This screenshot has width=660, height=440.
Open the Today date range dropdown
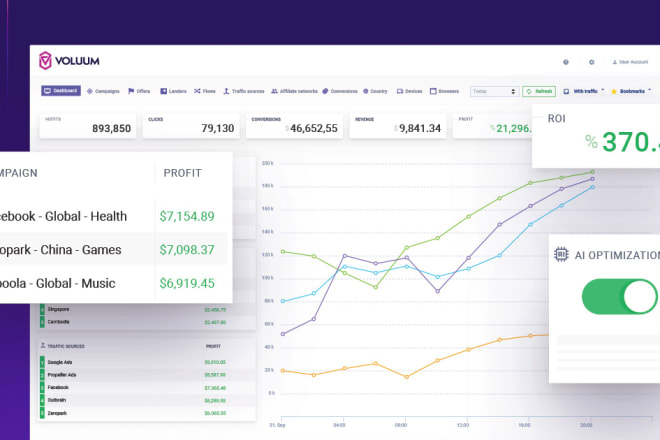coord(495,91)
